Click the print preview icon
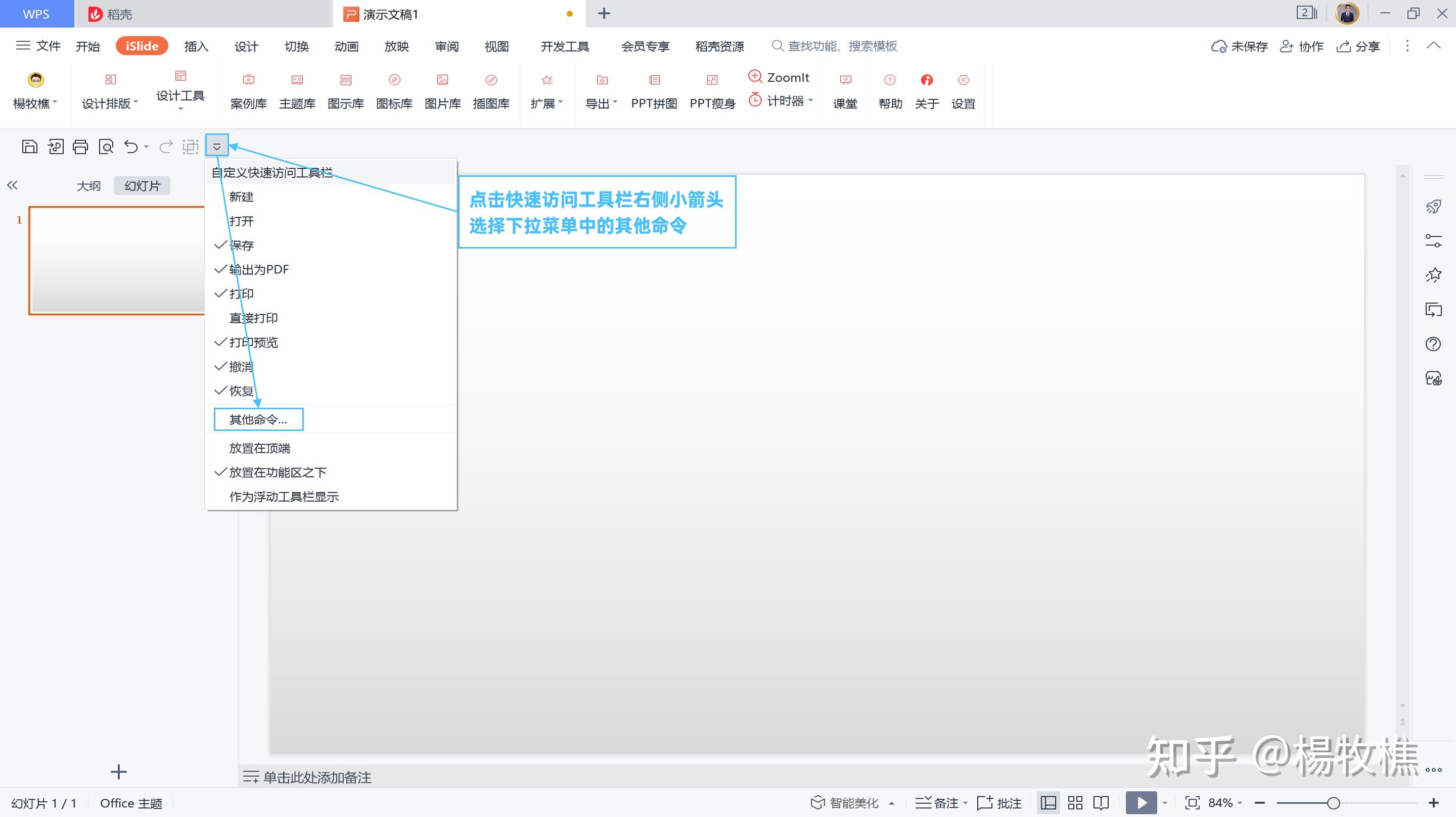 click(x=107, y=146)
